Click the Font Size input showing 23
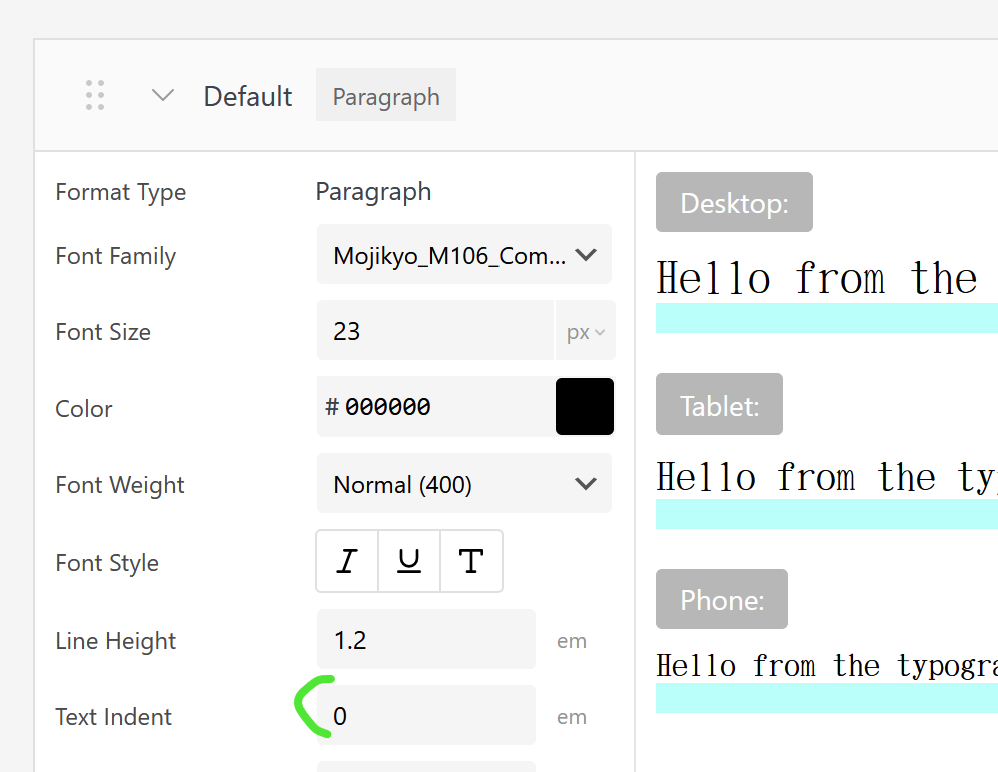The width and height of the screenshot is (998, 772). tap(435, 330)
